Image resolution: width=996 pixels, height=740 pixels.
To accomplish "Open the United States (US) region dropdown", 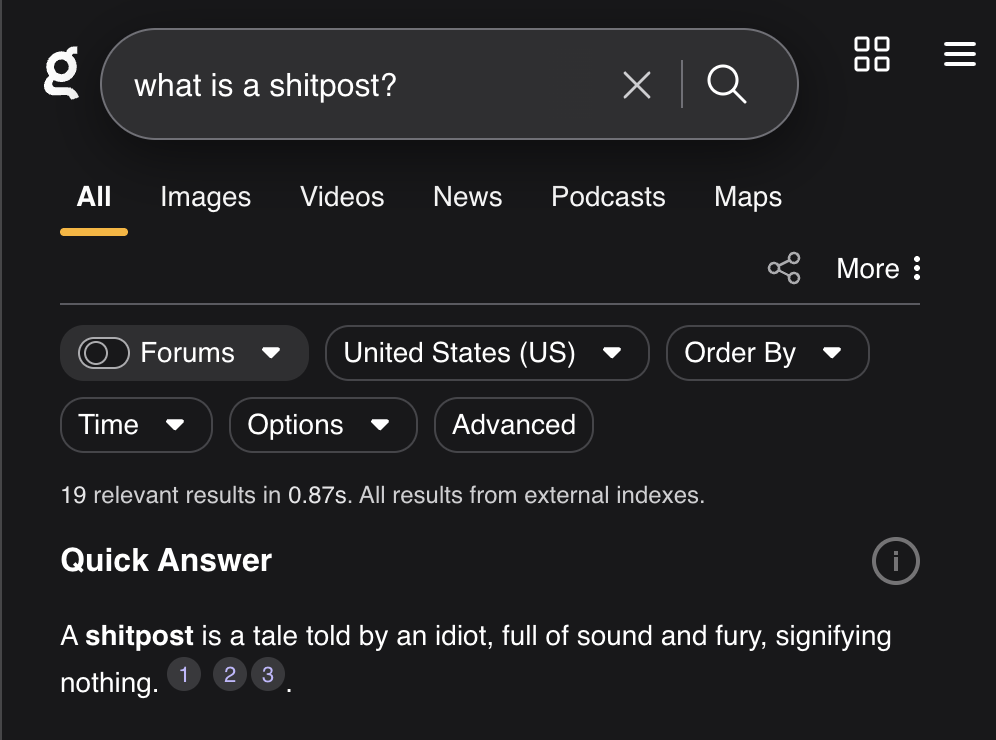I will pyautogui.click(x=487, y=353).
